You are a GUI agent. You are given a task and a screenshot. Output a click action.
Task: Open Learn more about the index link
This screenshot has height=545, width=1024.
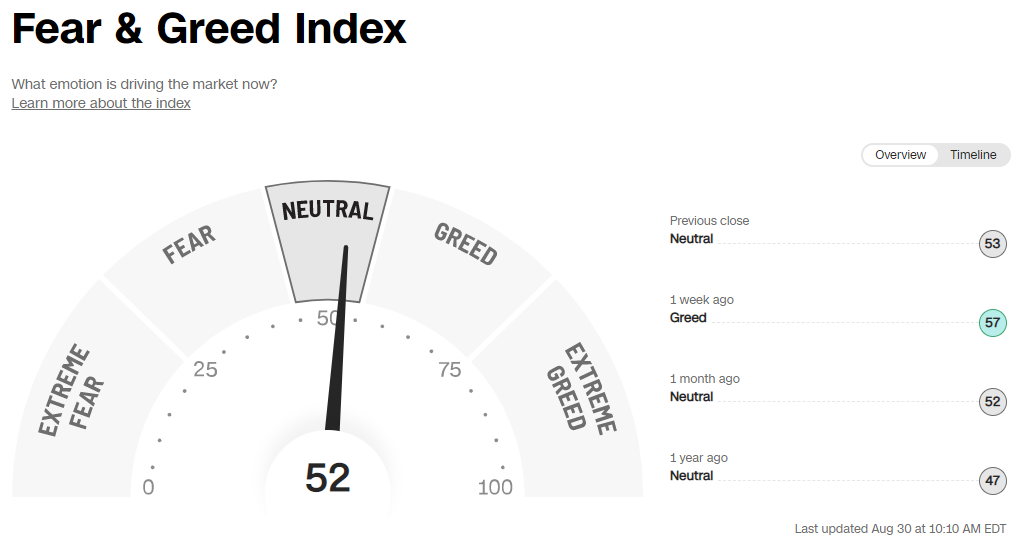tap(101, 103)
